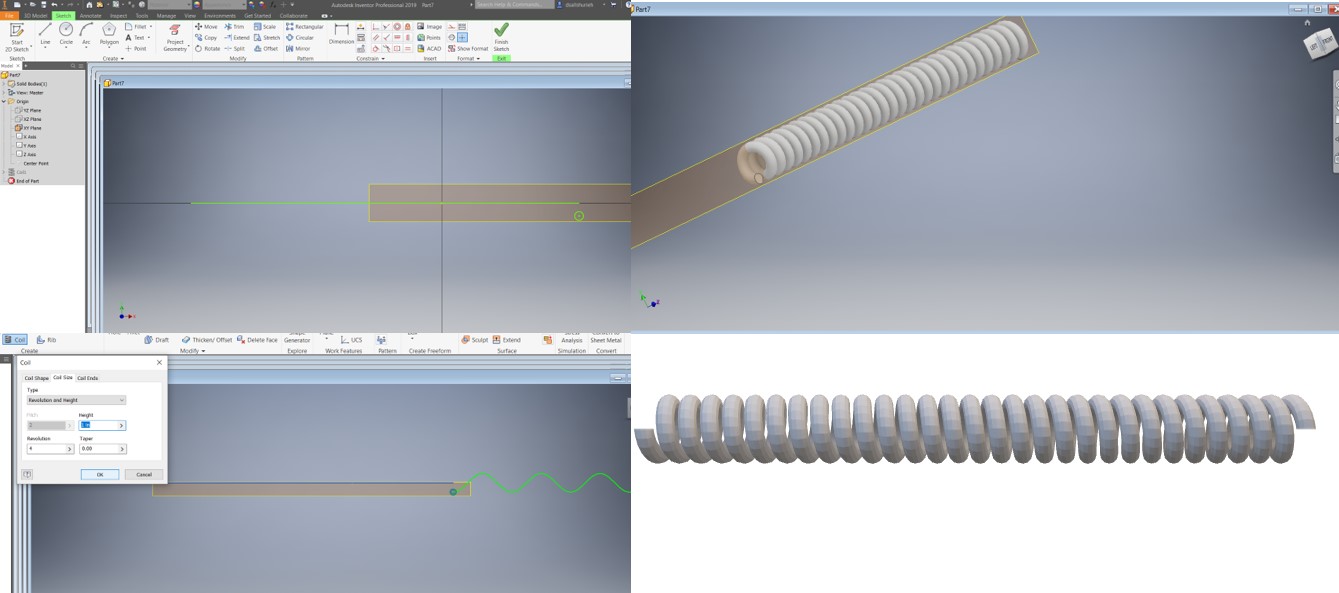1339x593 pixels.
Task: Toggle Show Format option
Action: [468, 48]
